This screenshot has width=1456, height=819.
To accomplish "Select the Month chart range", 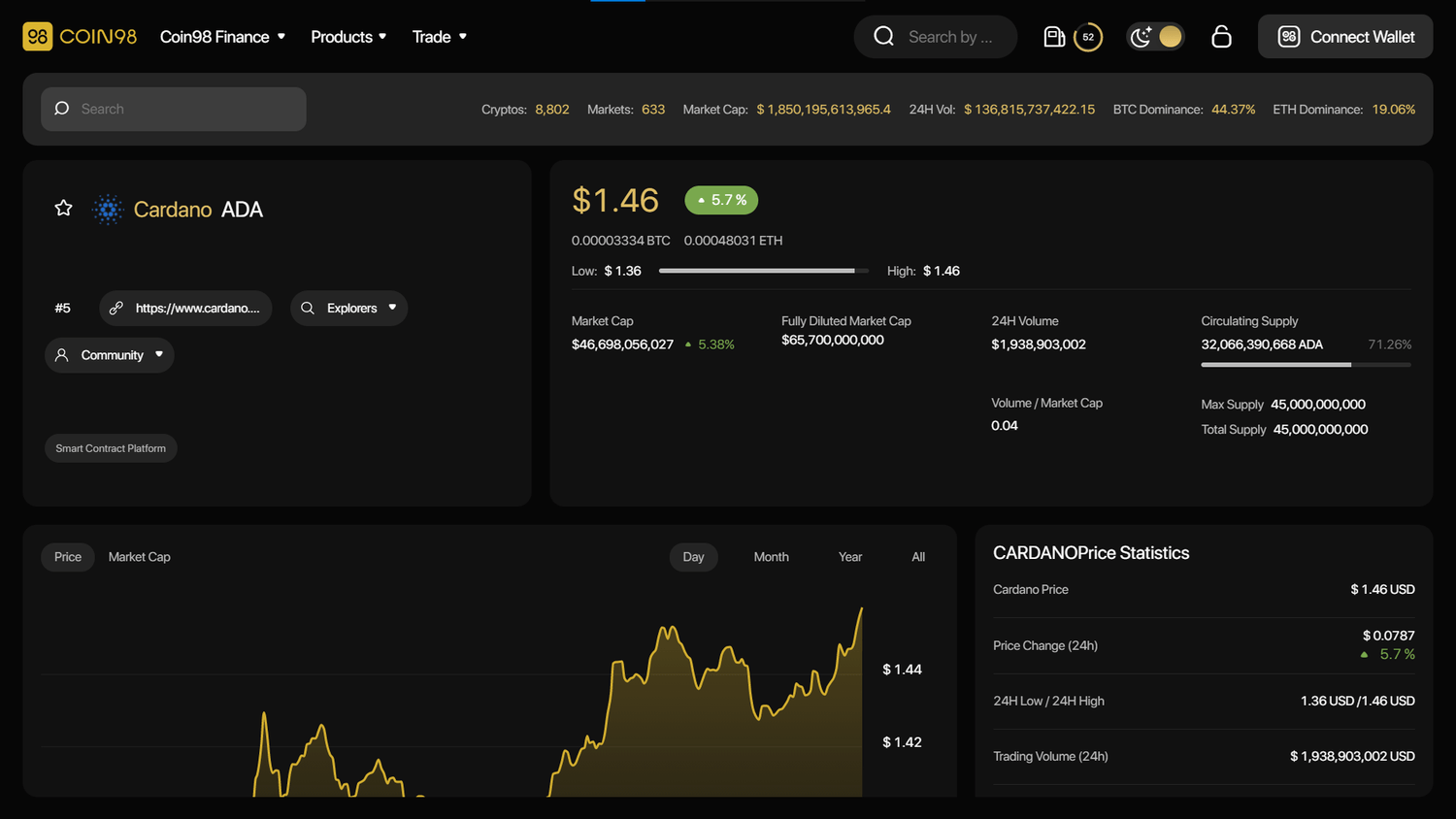I will pyautogui.click(x=771, y=557).
